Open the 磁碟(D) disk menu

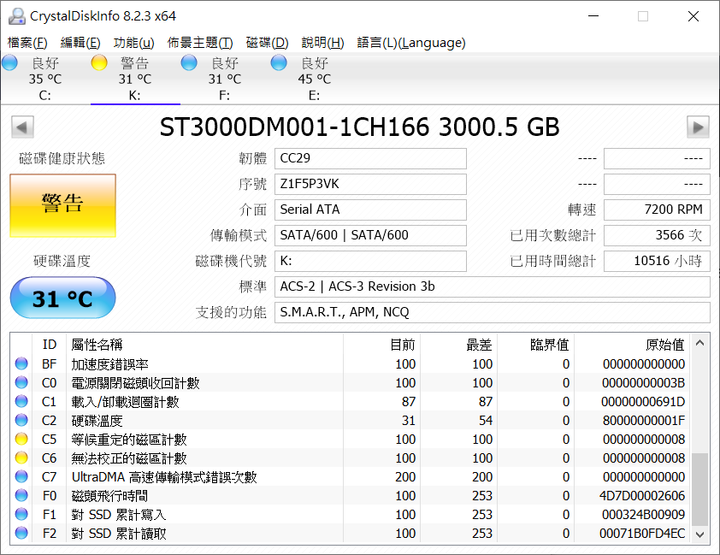267,43
